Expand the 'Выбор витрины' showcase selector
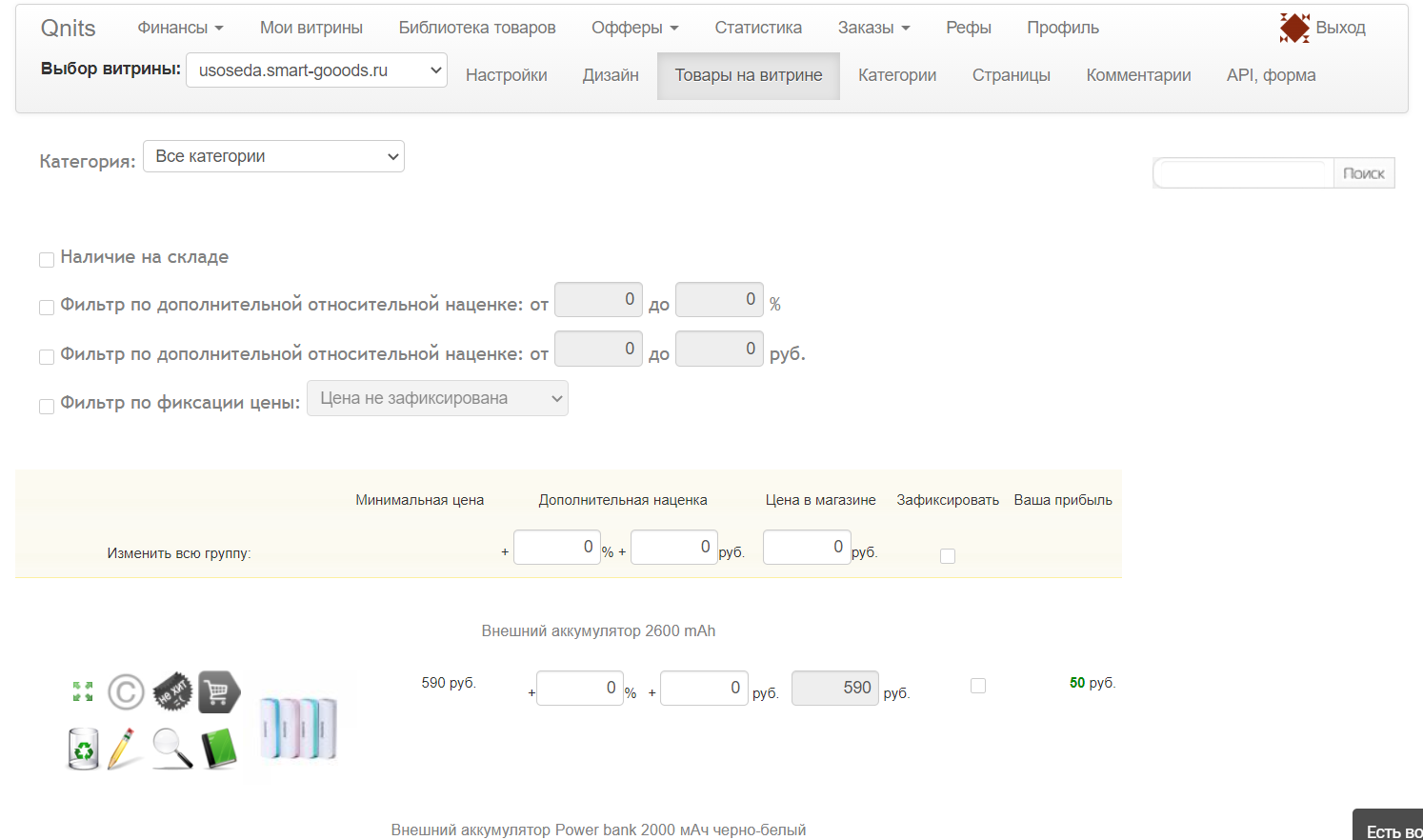This screenshot has width=1423, height=840. point(316,70)
